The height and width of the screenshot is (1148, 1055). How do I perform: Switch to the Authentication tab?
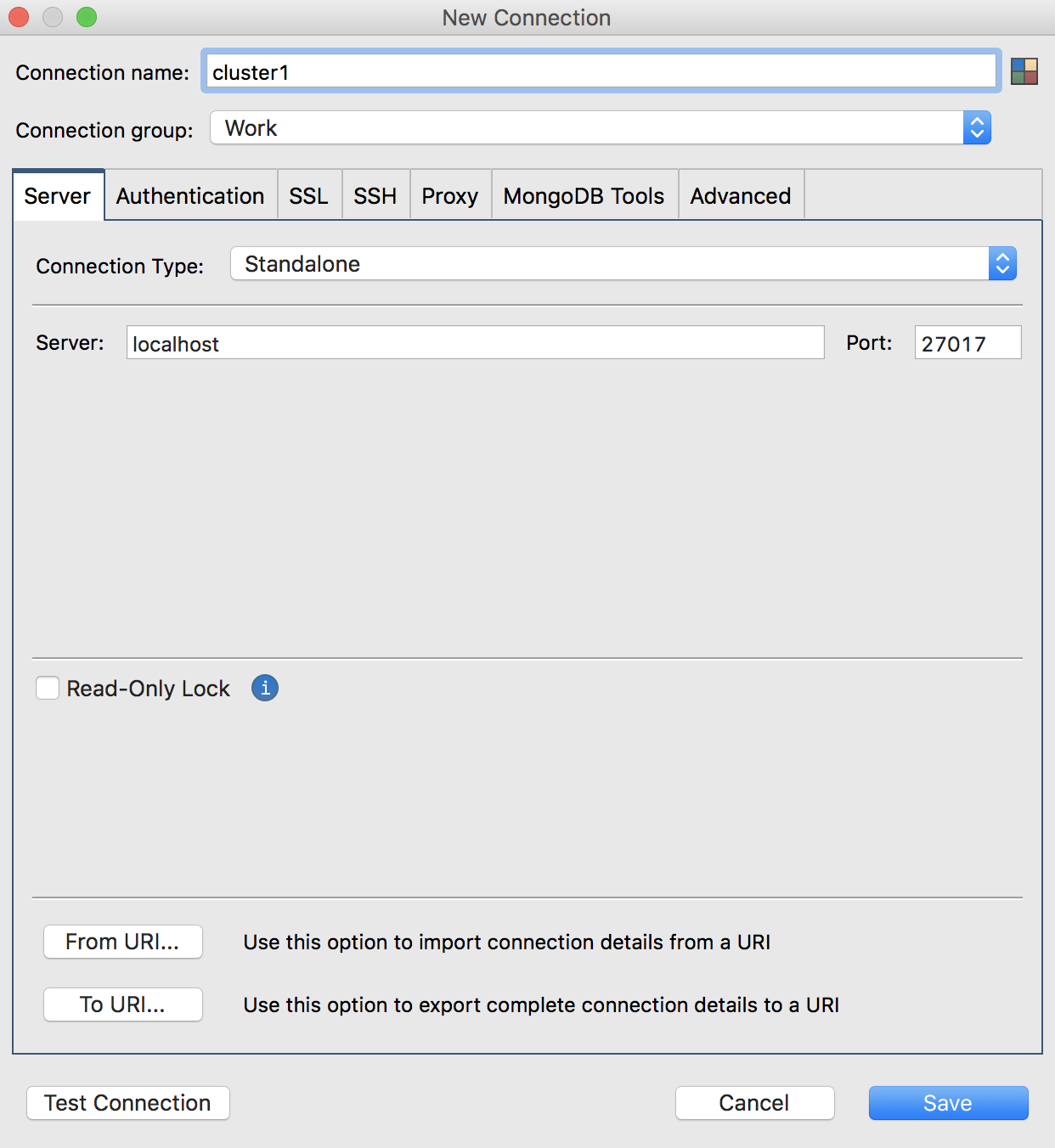pos(190,196)
